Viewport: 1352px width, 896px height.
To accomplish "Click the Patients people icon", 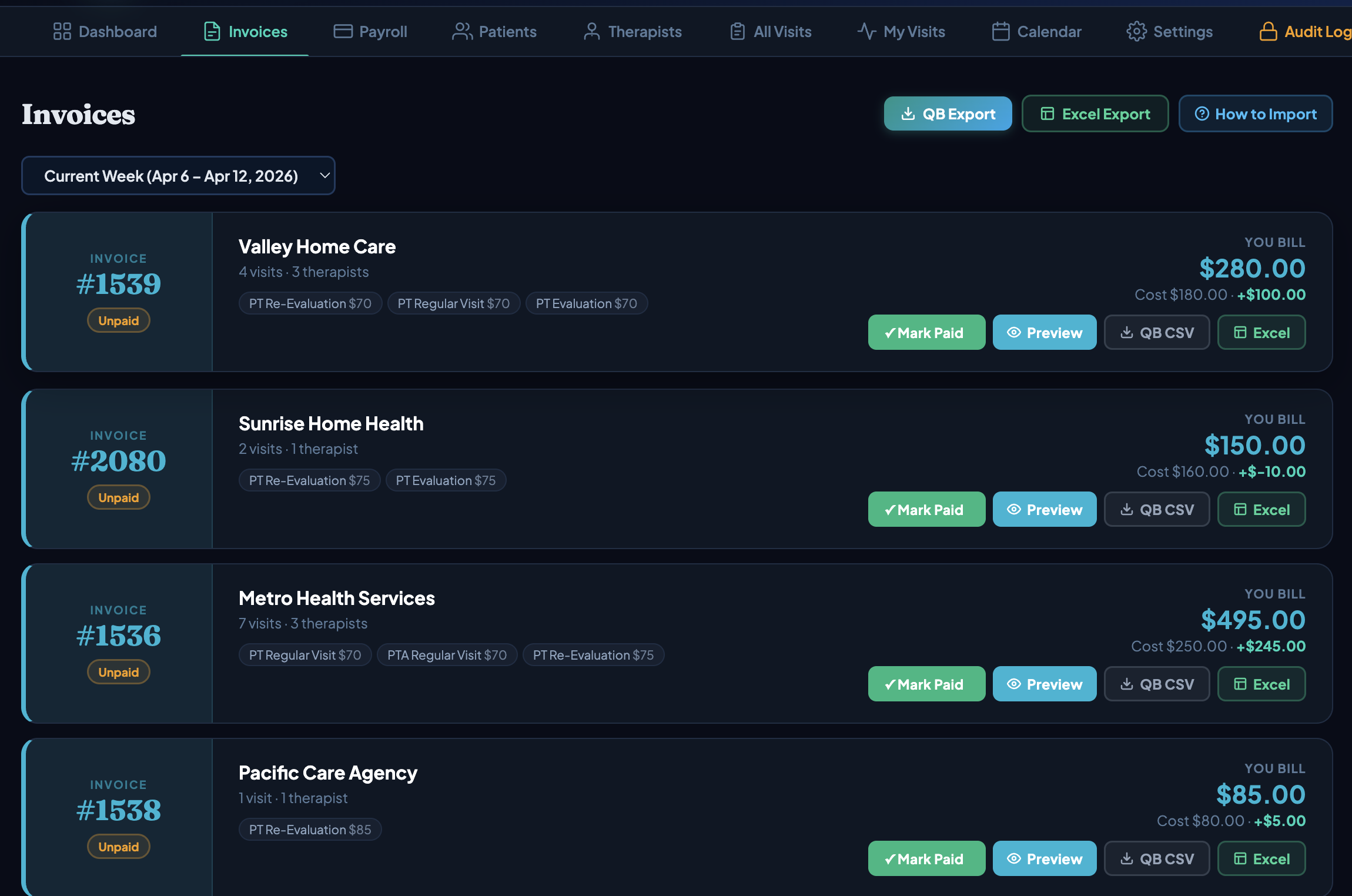I will pos(462,31).
